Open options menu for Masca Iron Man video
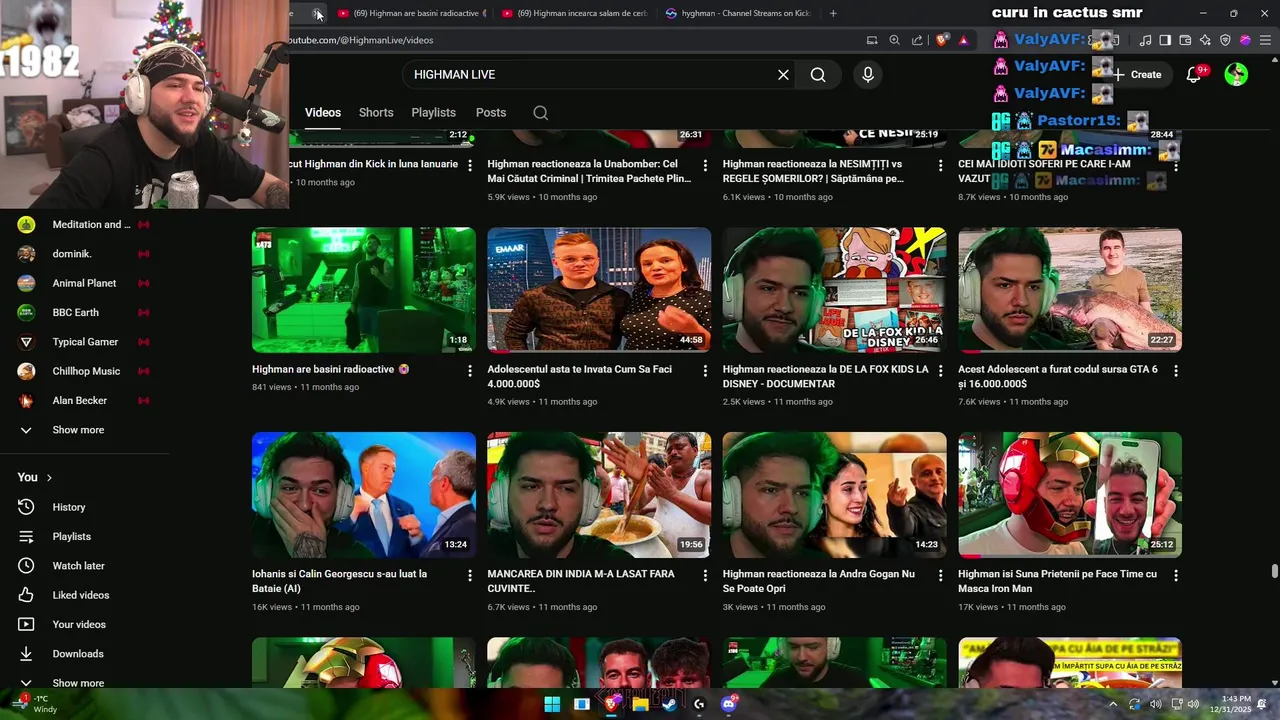 1176,576
